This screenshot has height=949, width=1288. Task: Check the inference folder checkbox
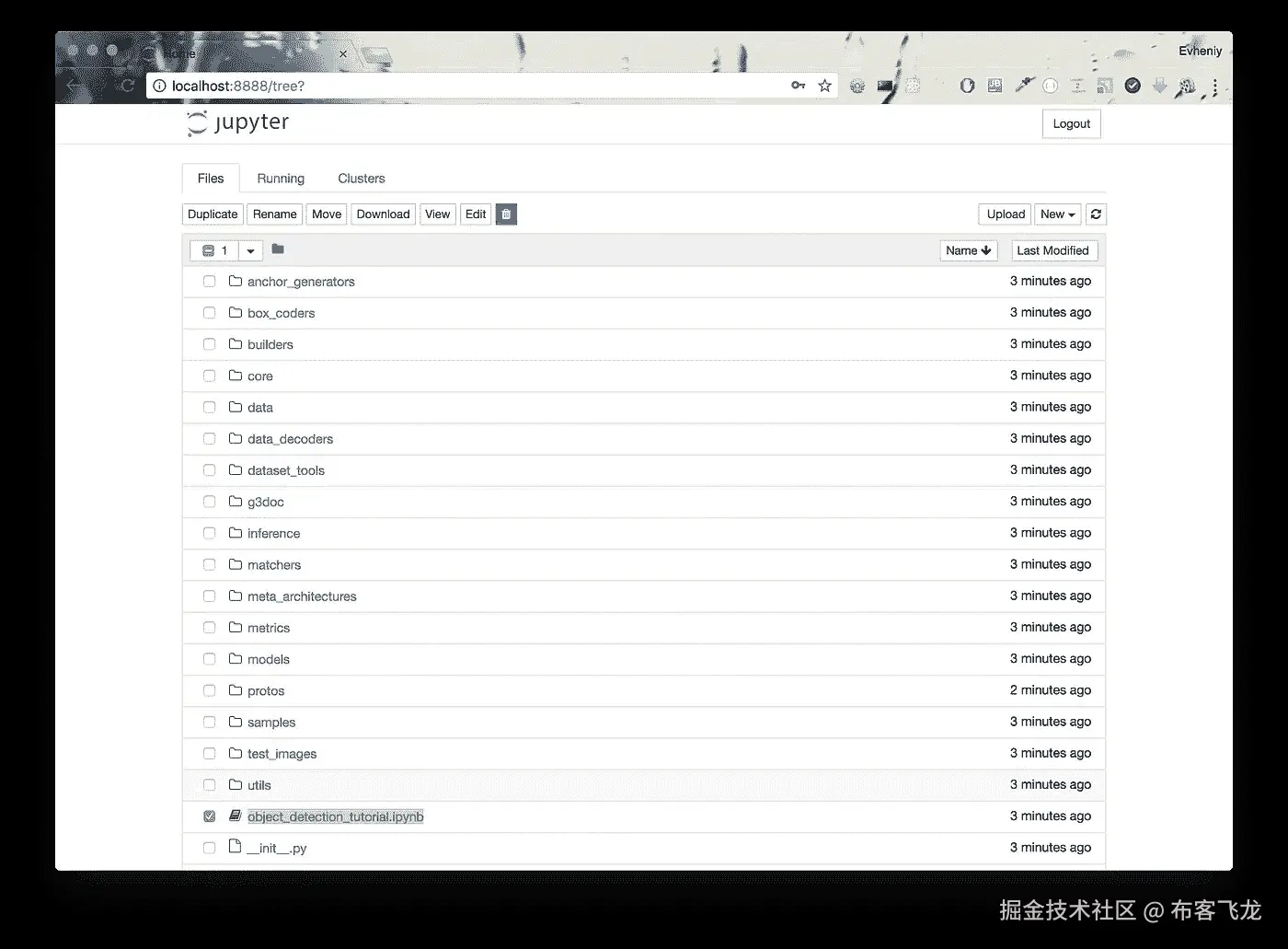tap(210, 533)
